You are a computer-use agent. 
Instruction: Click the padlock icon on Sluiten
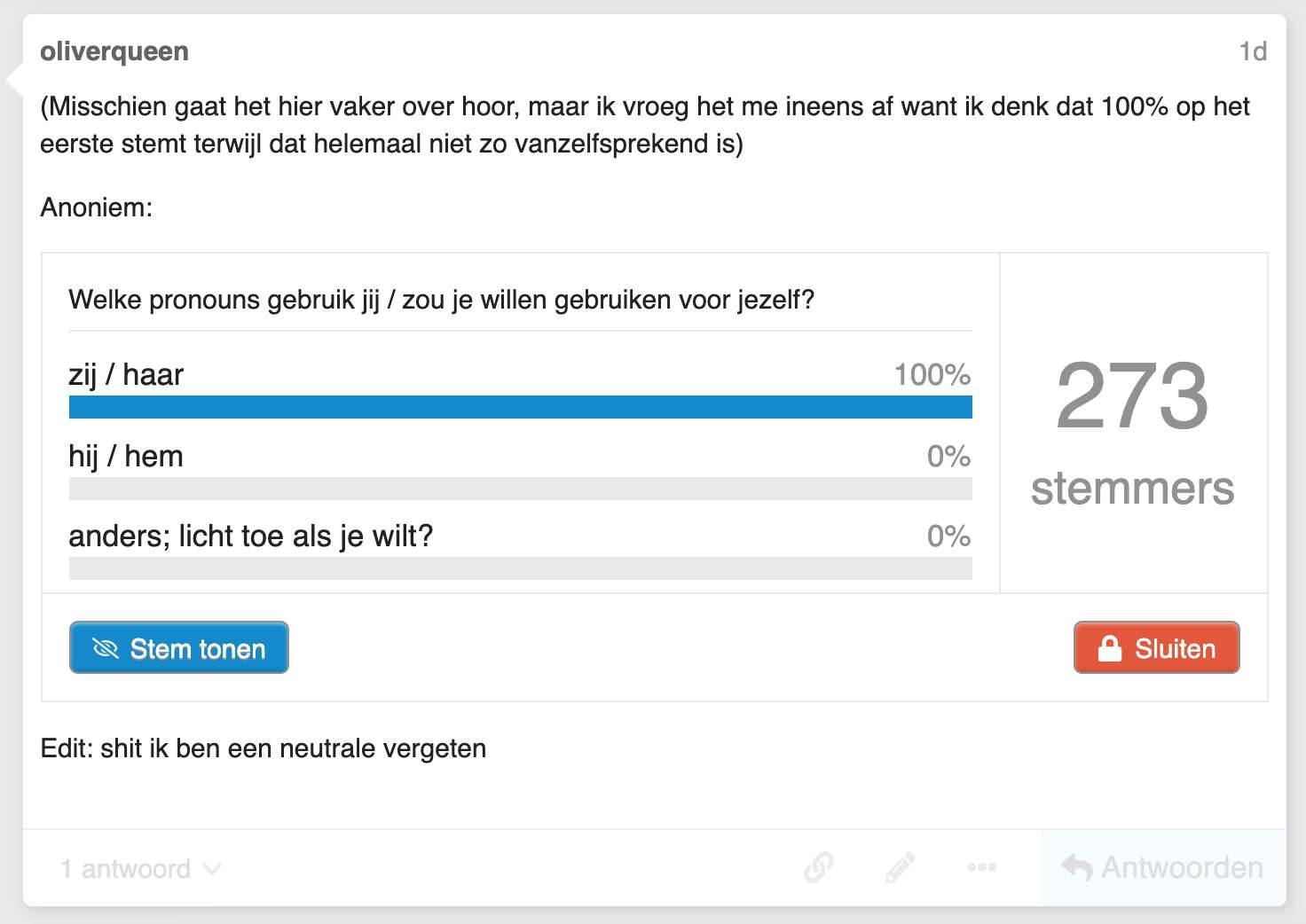pos(1109,649)
